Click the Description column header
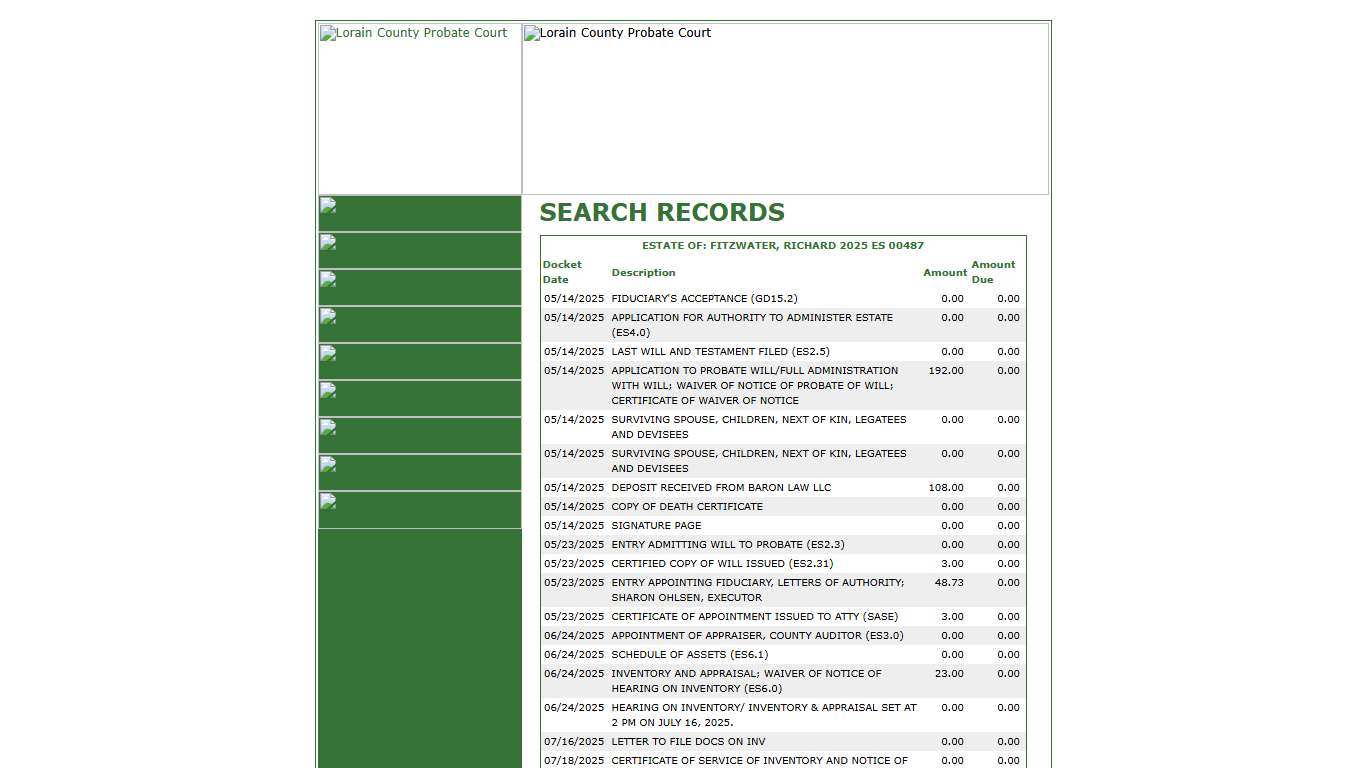 (x=643, y=272)
